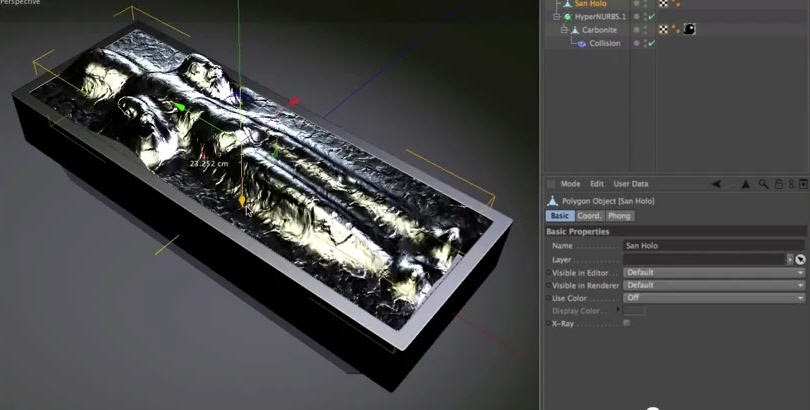The image size is (810, 410).
Task: Click the 23.252 cm readout in viewport
Action: pos(209,164)
